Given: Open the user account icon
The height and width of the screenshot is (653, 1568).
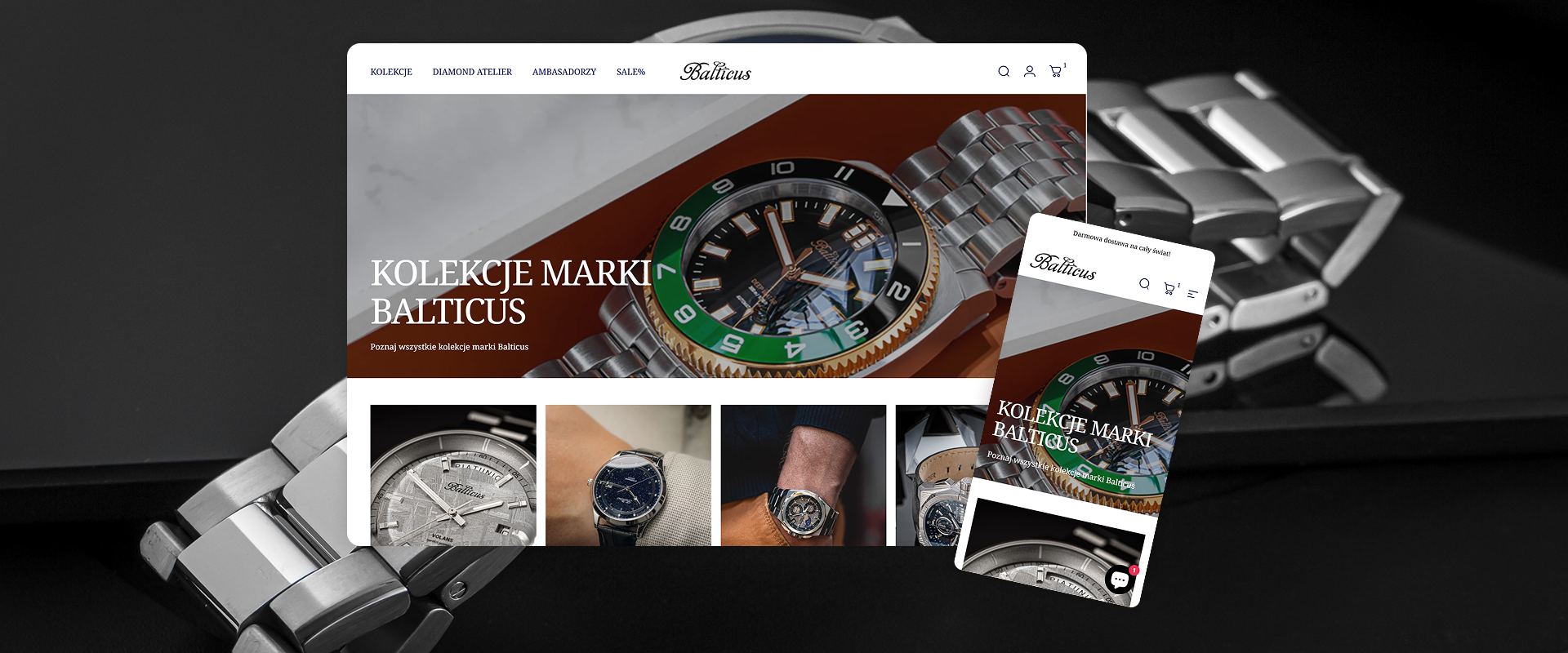Looking at the screenshot, I should click(x=1030, y=72).
